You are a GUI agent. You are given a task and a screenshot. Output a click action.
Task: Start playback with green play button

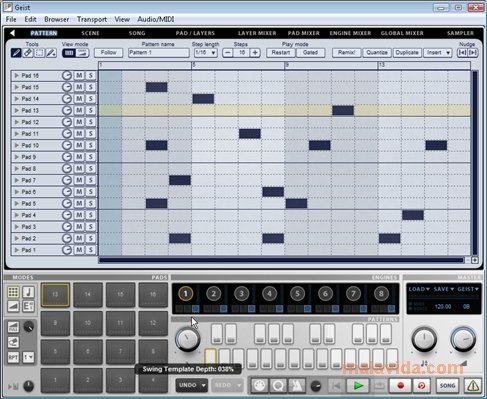pos(358,386)
